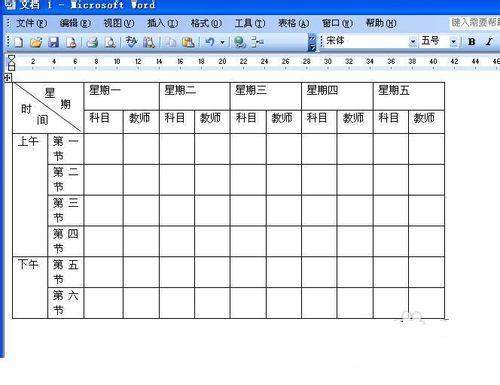Click the toolbar icon after the globe
Image resolution: width=500 pixels, height=385 pixels.
click(257, 42)
